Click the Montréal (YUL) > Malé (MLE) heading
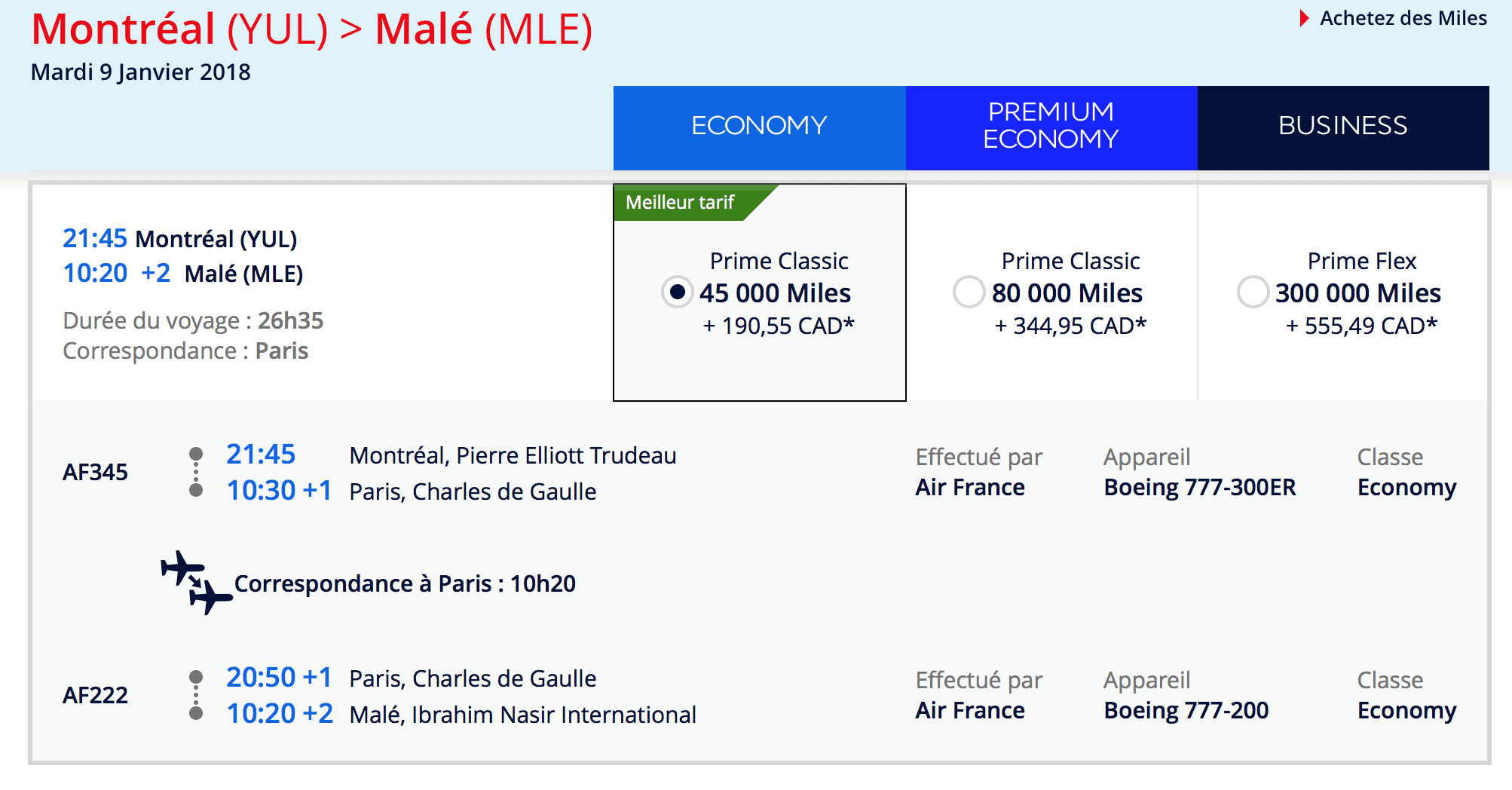 click(312, 30)
